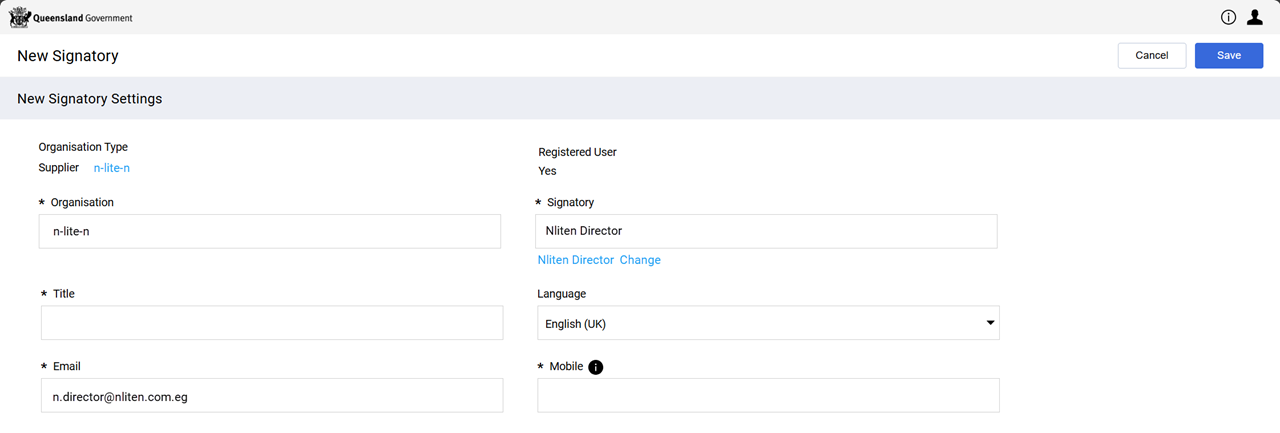Image resolution: width=1280 pixels, height=433 pixels.
Task: Click the Title field label
Action: tap(63, 294)
